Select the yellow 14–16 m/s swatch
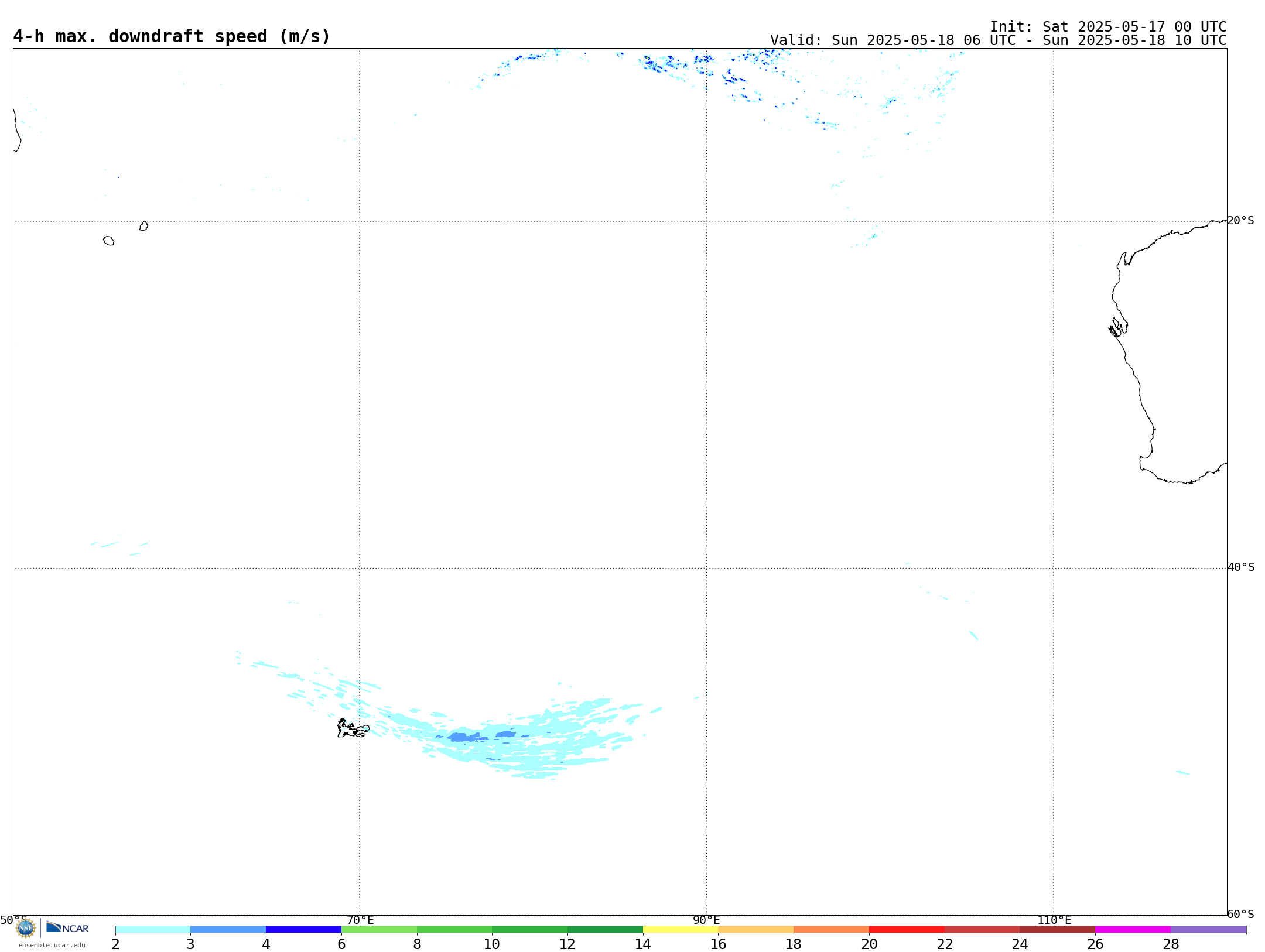This screenshot has width=1265, height=952. (x=681, y=929)
